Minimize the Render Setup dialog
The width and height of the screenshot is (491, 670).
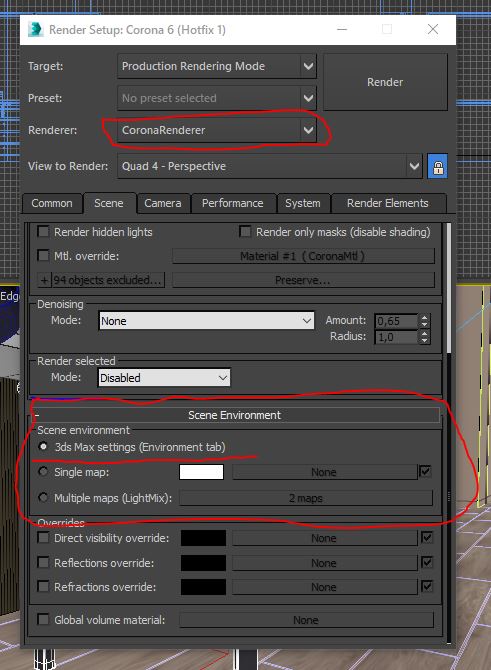(342, 29)
